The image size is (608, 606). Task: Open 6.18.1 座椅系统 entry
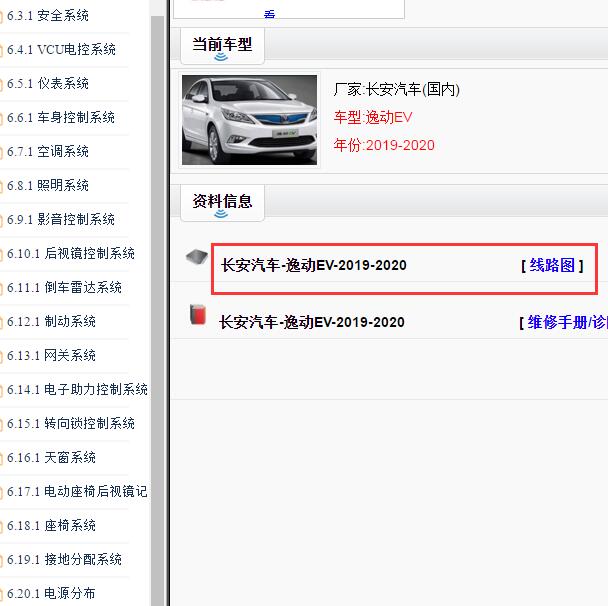click(x=51, y=525)
